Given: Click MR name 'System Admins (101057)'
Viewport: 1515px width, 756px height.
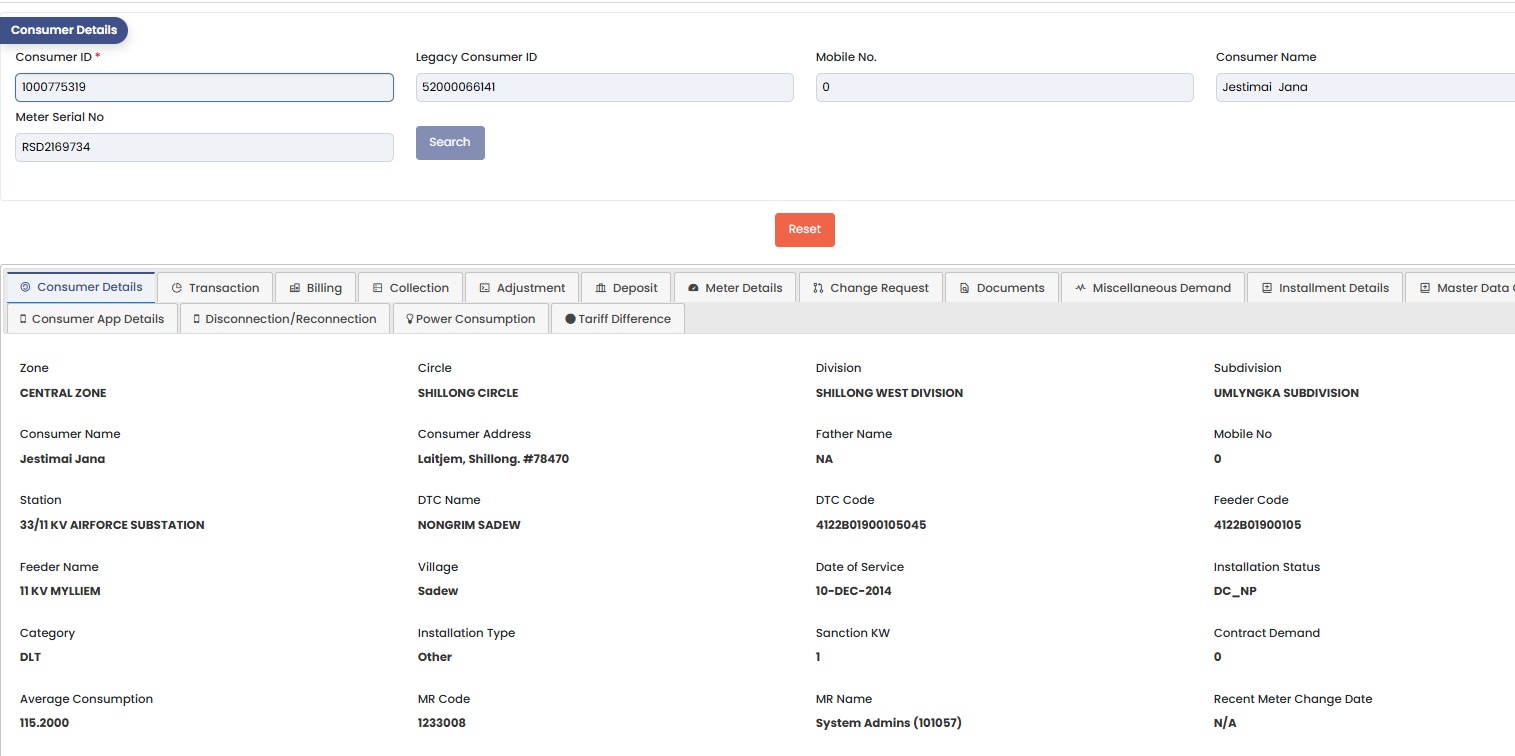Looking at the screenshot, I should [889, 723].
